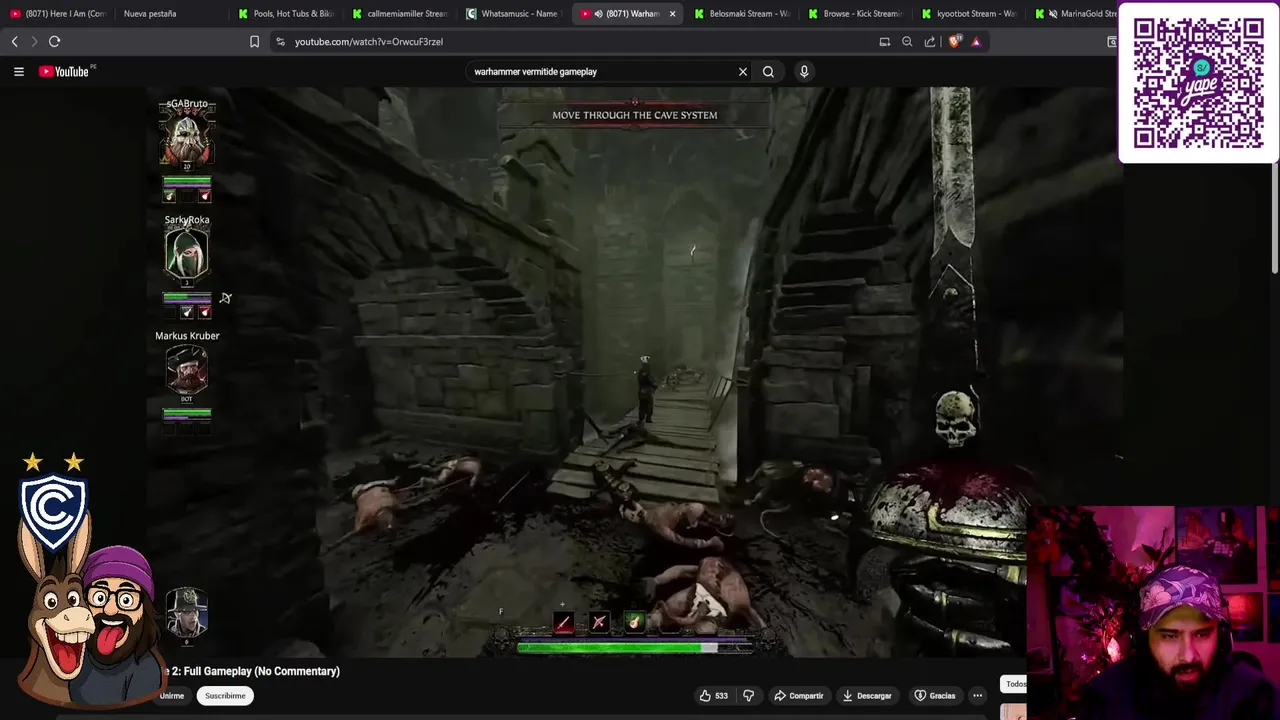The image size is (1280, 720).
Task: Go back with the browser back arrow
Action: click(x=14, y=41)
